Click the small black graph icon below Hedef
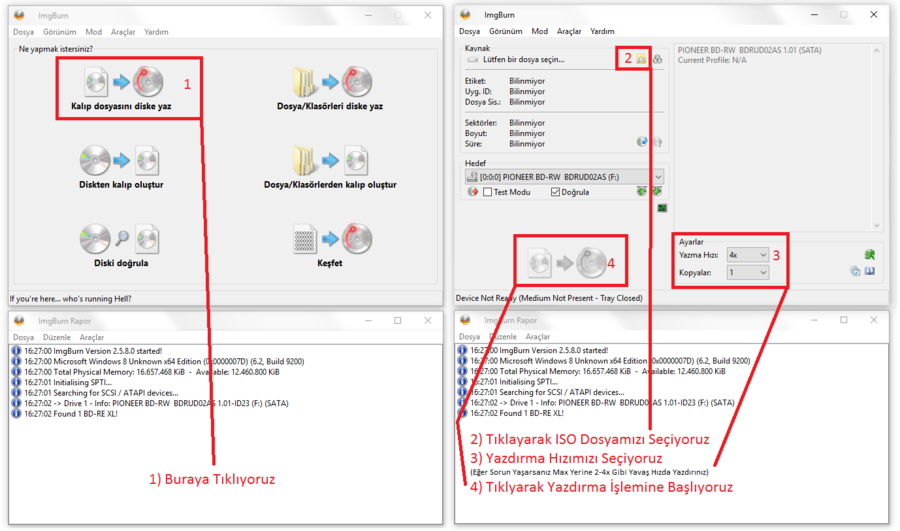 coord(662,208)
